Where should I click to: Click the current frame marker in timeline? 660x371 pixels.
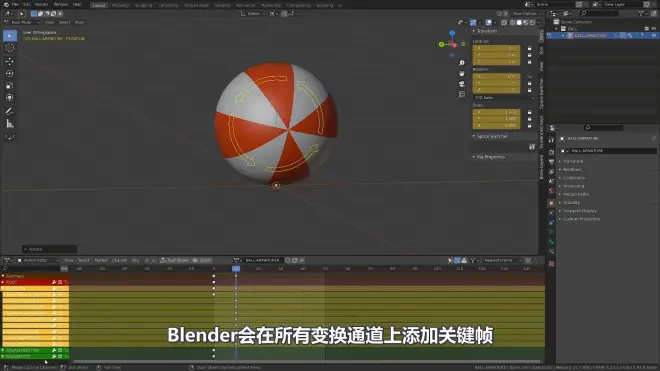click(236, 268)
